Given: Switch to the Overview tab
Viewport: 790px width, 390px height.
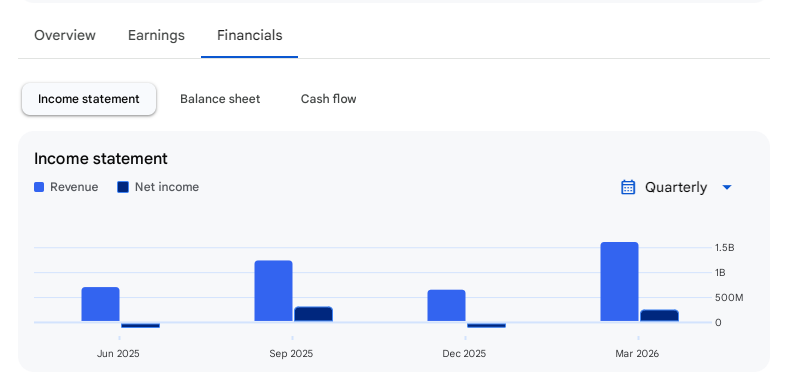Looking at the screenshot, I should click(x=64, y=35).
